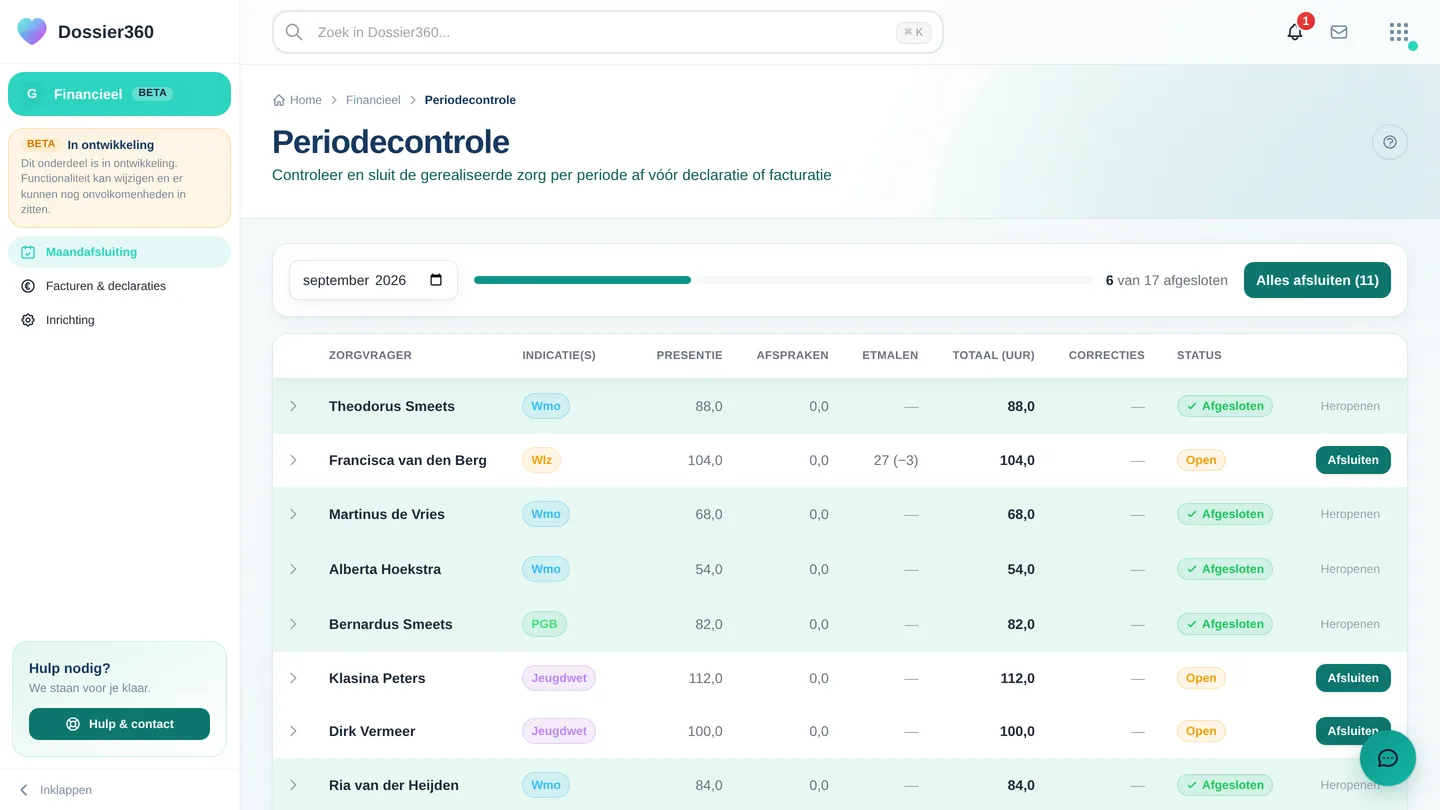Click the Jeugdwet badge for Klasina Peters
The height and width of the screenshot is (810, 1440).
559,678
